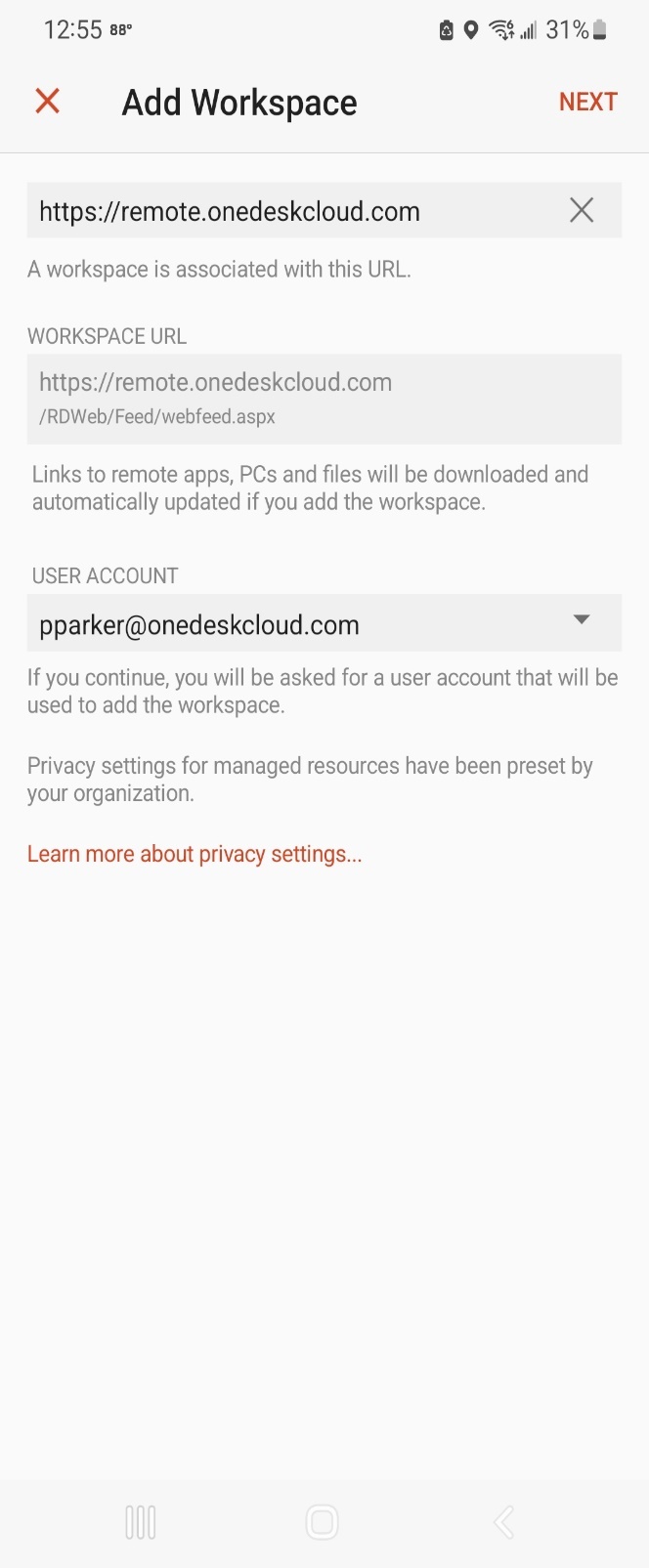This screenshot has width=649, height=1568.
Task: Tap the location pin status bar icon
Action: (x=470, y=30)
